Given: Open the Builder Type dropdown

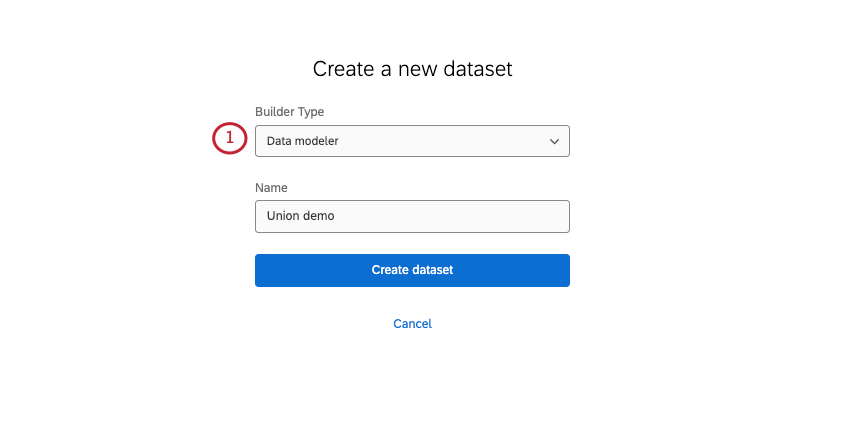Looking at the screenshot, I should (412, 141).
